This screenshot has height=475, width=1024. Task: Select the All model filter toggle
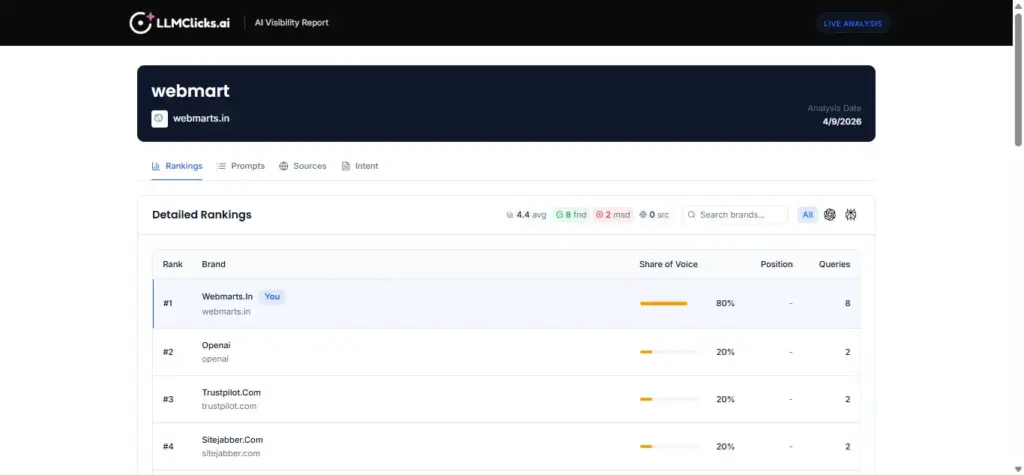807,214
